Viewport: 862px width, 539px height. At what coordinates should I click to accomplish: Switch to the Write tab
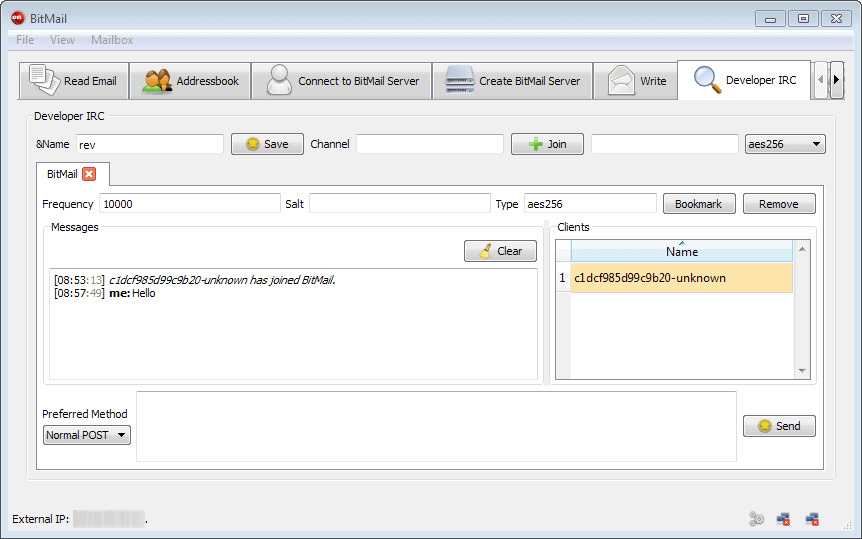point(635,81)
